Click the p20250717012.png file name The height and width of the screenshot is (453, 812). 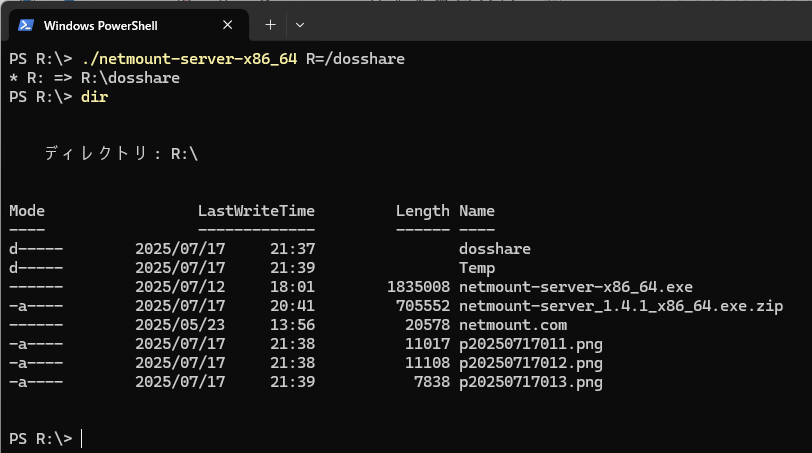(531, 363)
